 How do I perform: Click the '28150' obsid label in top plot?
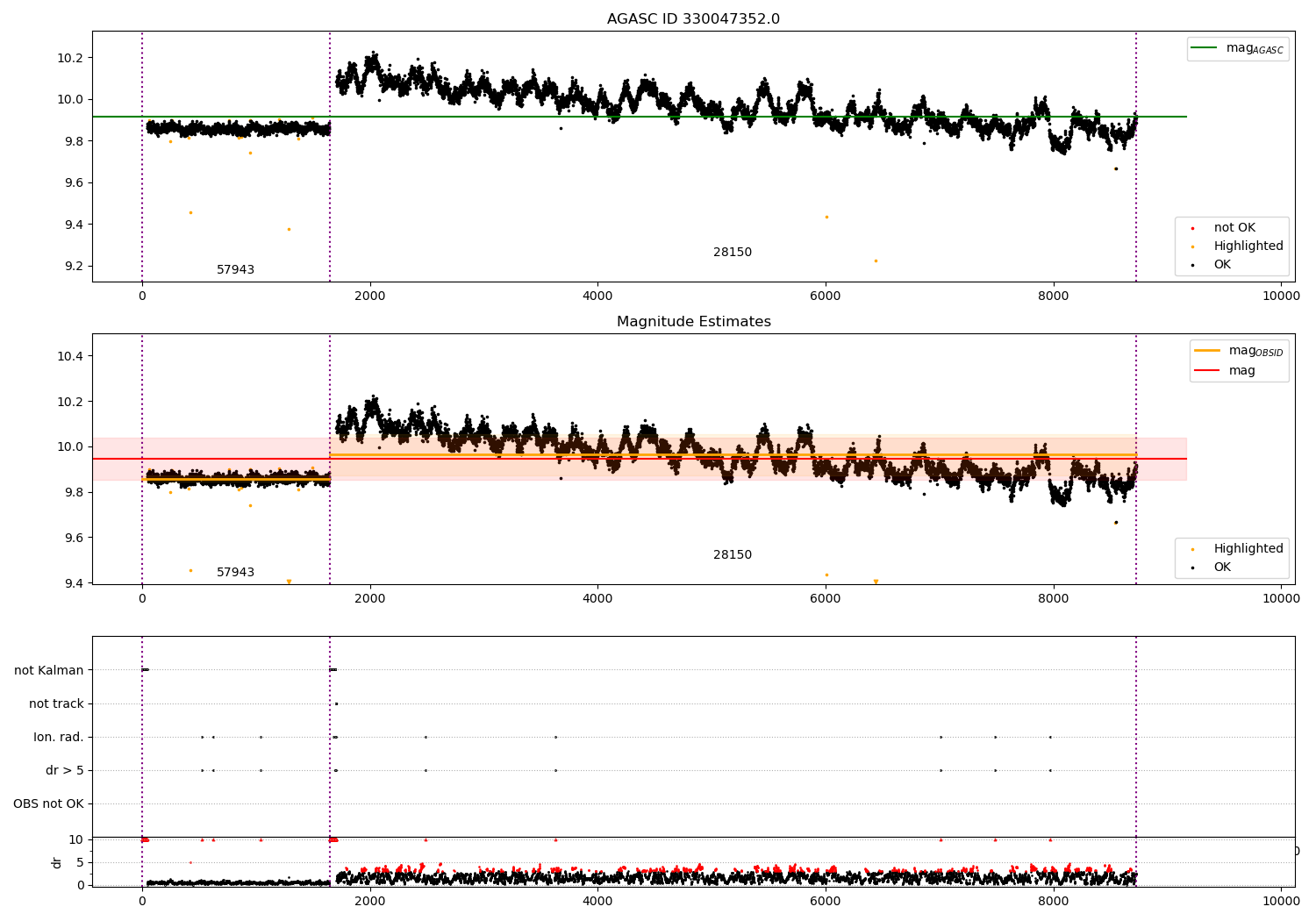click(732, 253)
